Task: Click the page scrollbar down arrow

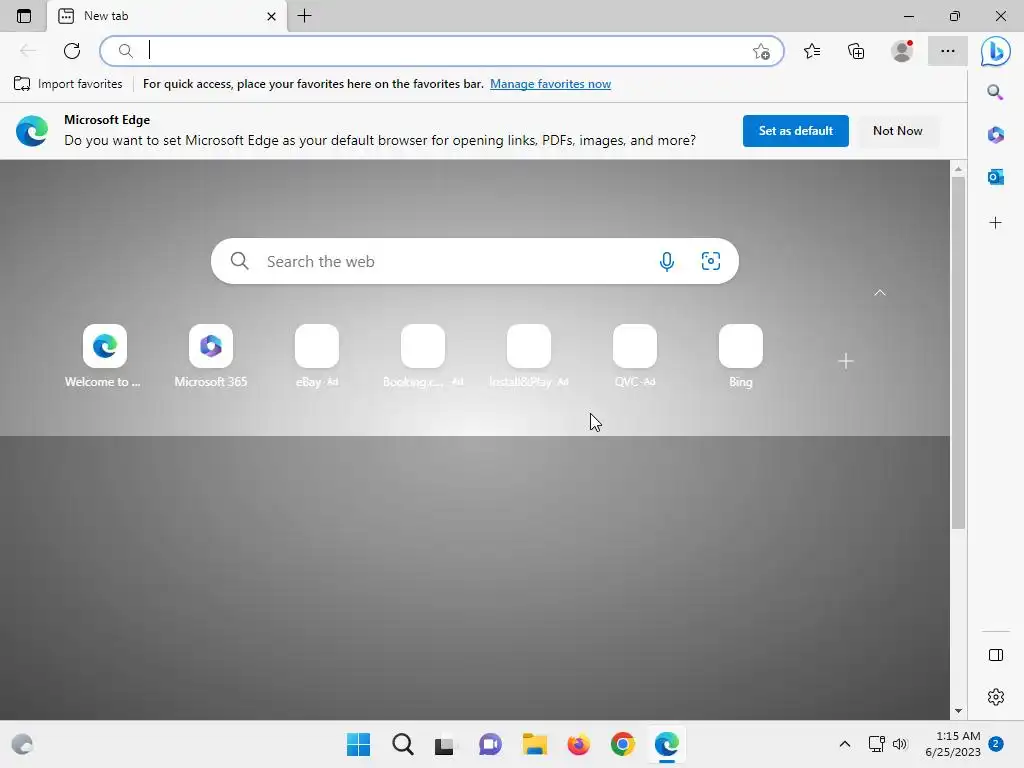Action: click(958, 711)
